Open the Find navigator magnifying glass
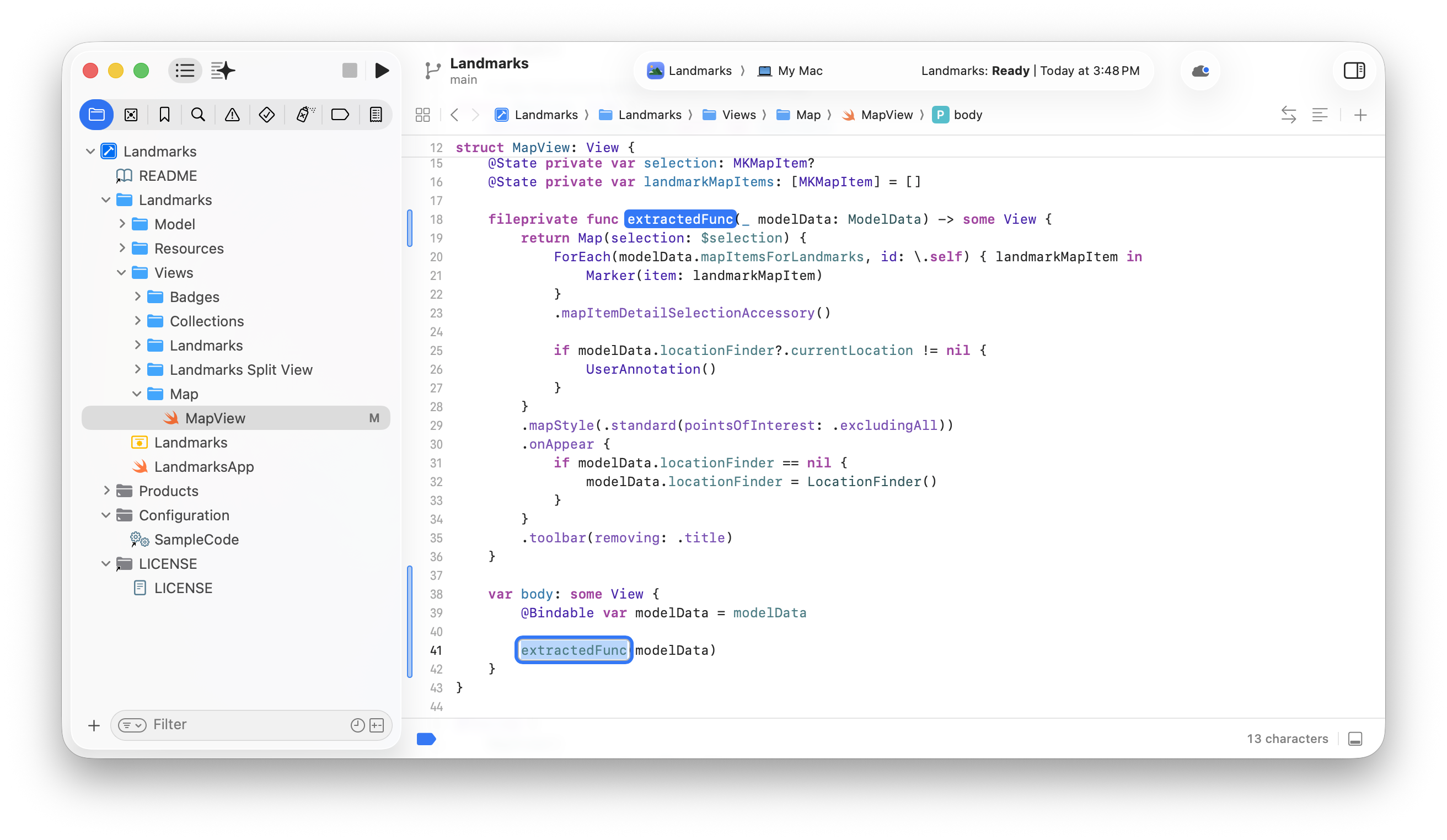Viewport: 1447px width, 840px height. click(x=198, y=114)
